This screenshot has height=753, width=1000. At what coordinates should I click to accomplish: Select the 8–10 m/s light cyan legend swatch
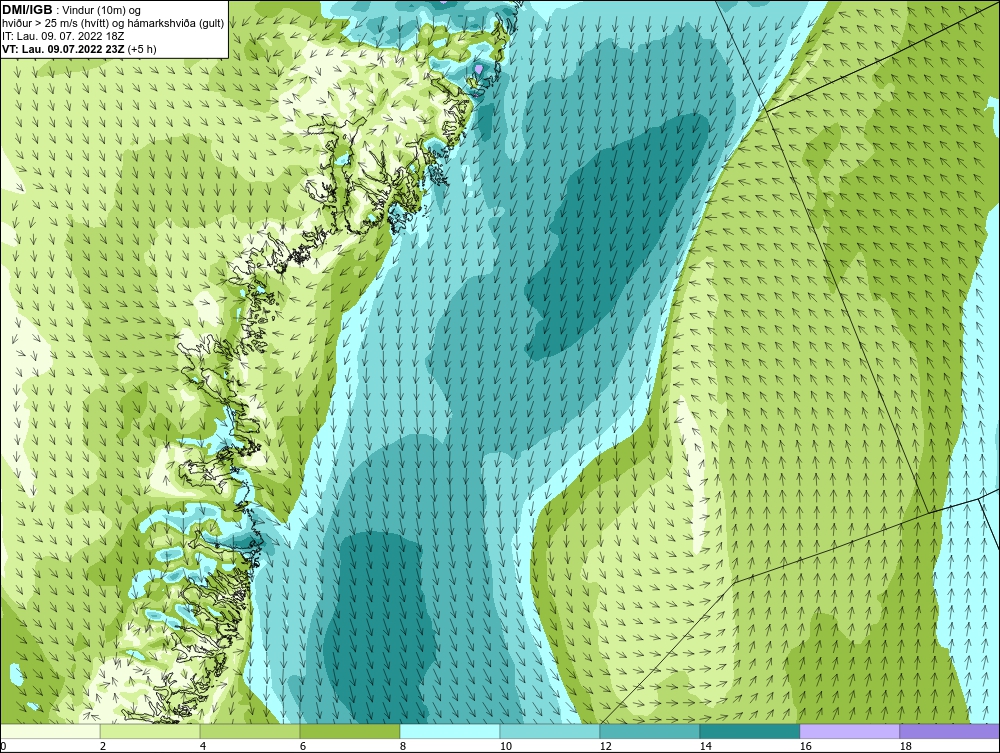click(450, 731)
